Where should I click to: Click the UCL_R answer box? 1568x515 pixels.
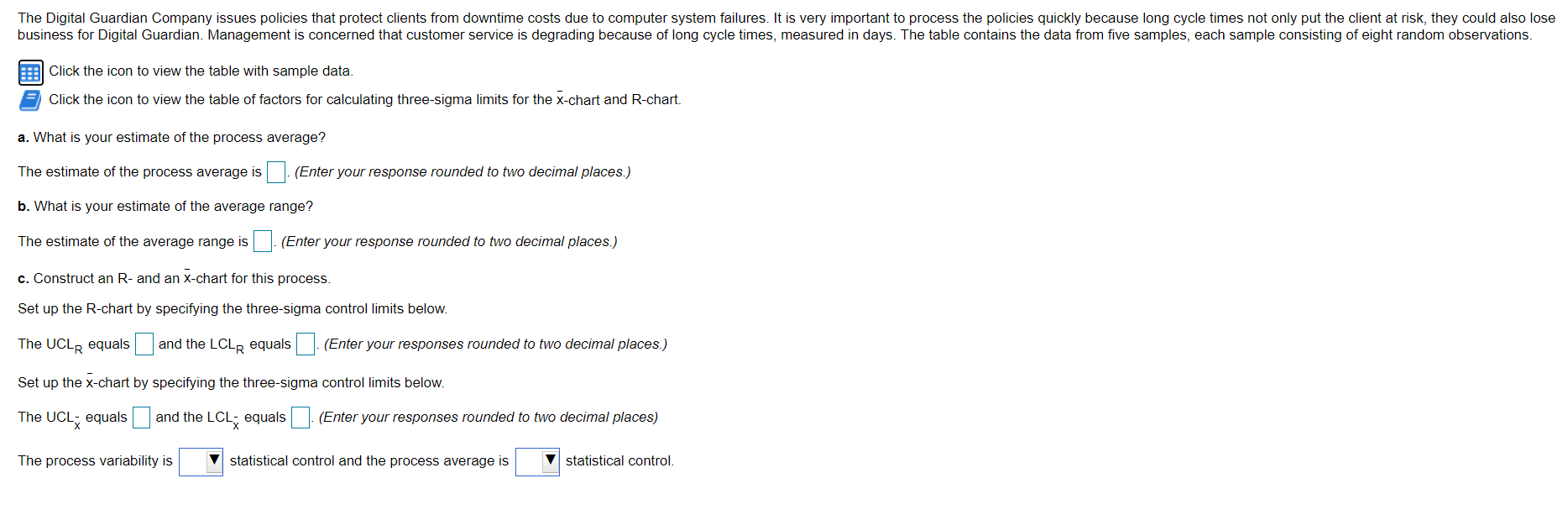144,344
